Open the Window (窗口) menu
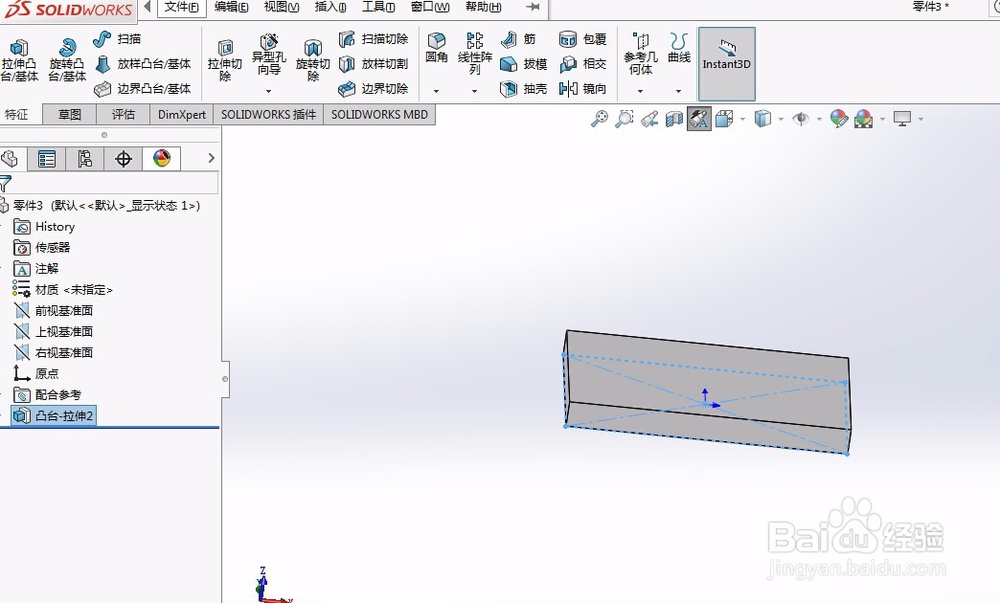 pyautogui.click(x=430, y=7)
